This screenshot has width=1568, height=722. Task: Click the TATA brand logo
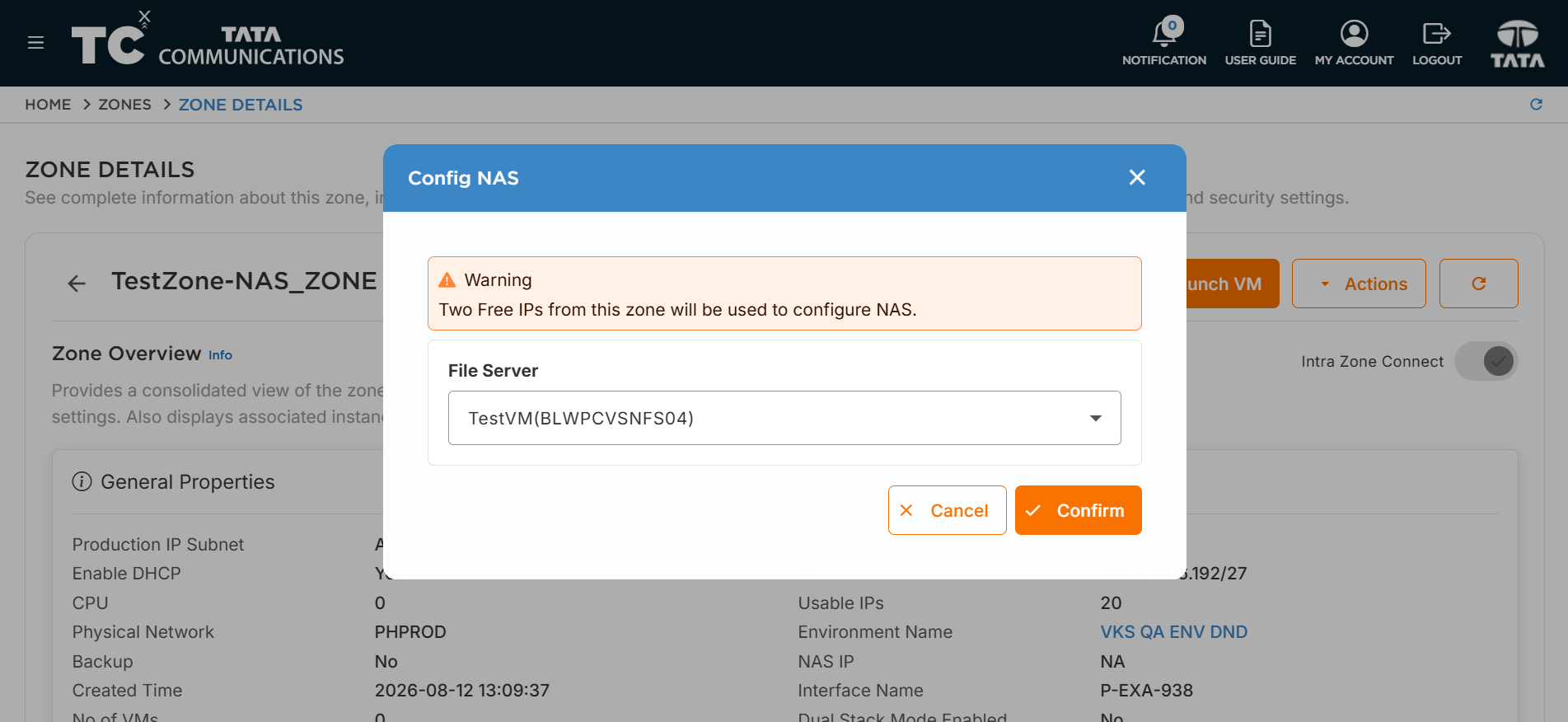(1517, 43)
